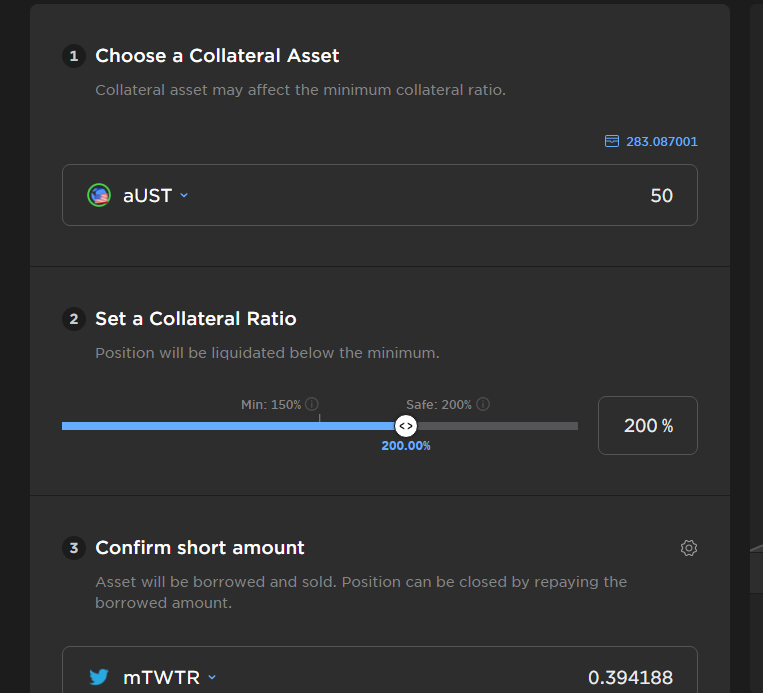The height and width of the screenshot is (693, 763).
Task: Click step 2 number badge
Action: pyautogui.click(x=74, y=319)
